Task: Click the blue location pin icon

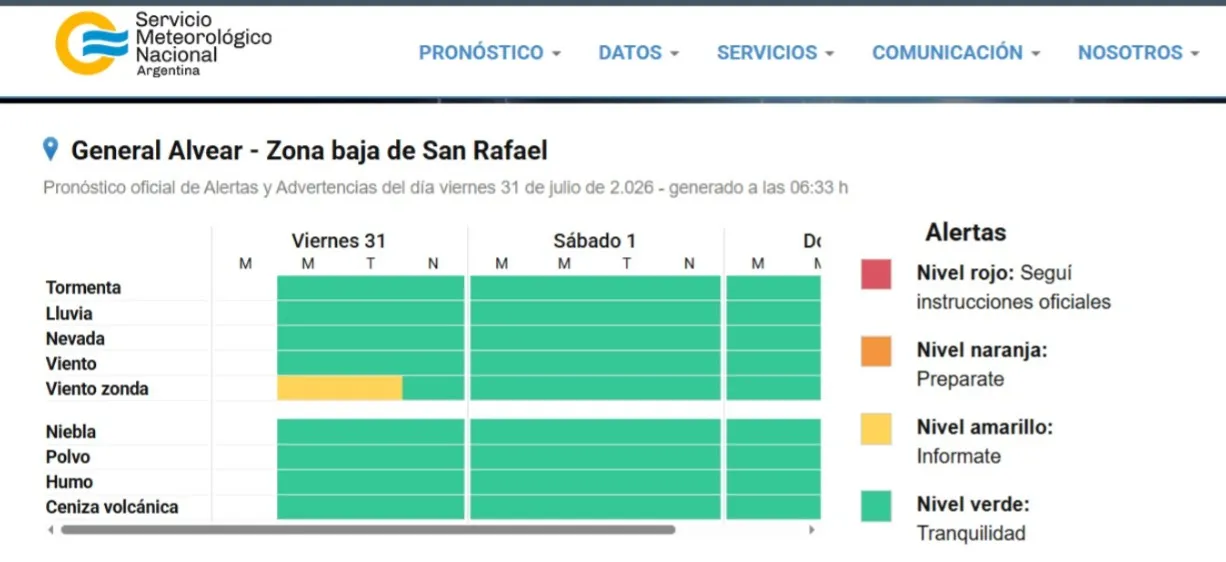Action: point(51,150)
